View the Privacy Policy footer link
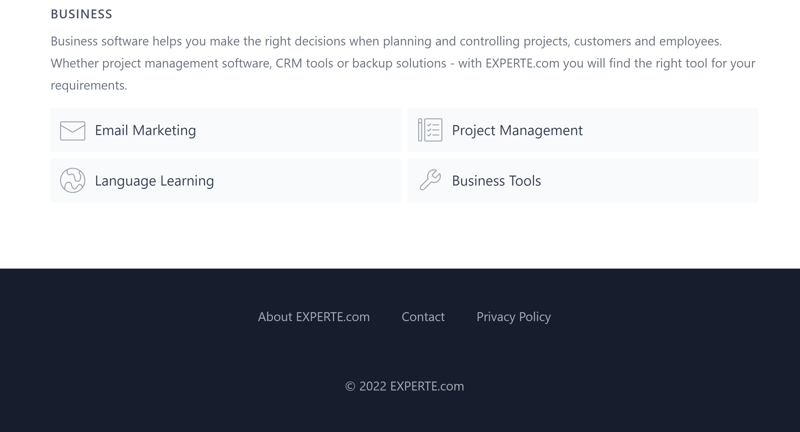The image size is (800, 432). pos(514,317)
